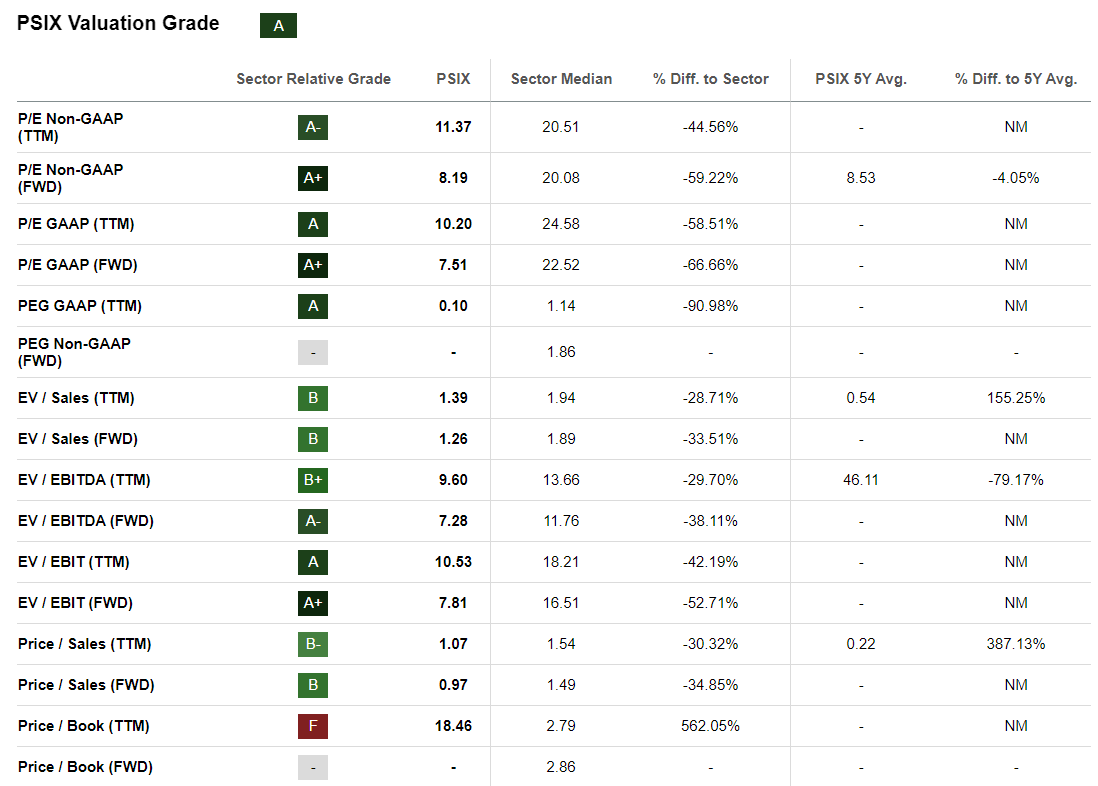Open the EV / EBITDA (FWD) metric label
Image resolution: width=1098 pixels, height=786 pixels.
click(86, 521)
